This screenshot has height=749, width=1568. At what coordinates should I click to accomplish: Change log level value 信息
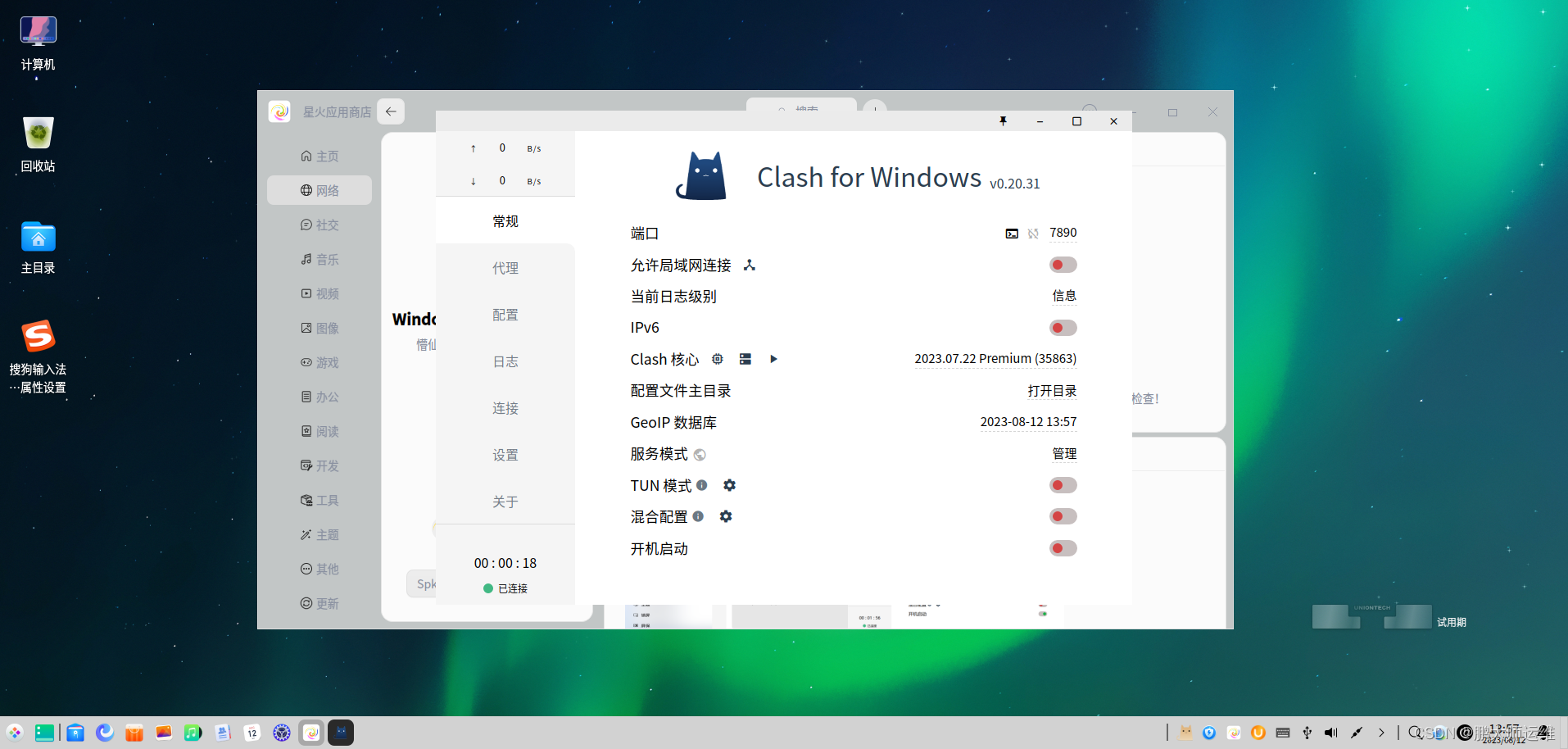1064,296
